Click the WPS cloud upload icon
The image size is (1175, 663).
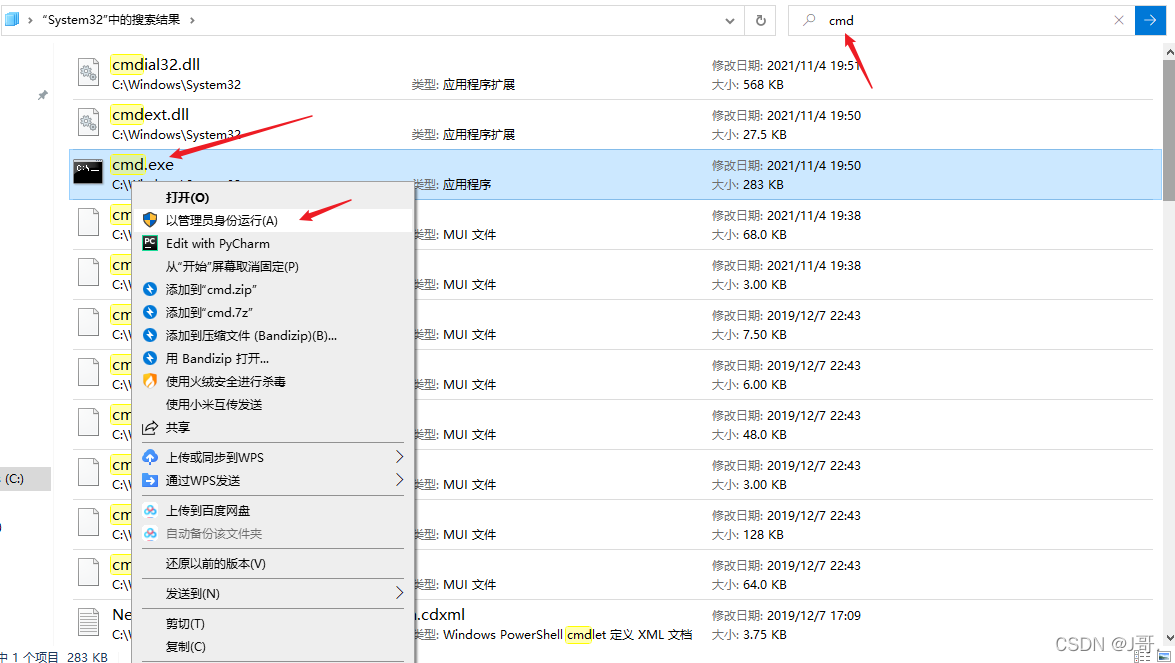click(150, 457)
